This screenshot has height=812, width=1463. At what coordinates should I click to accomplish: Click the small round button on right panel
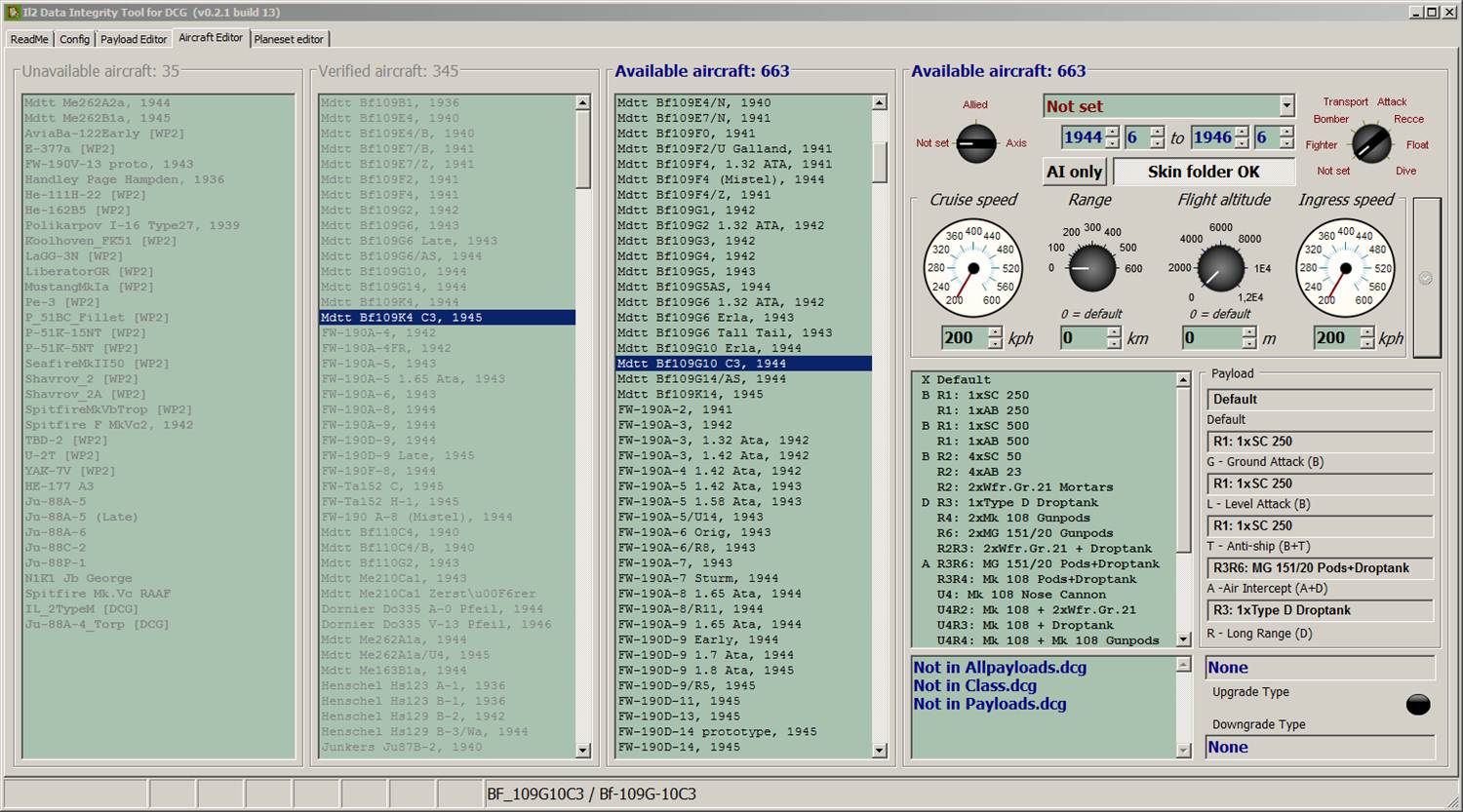[x=1426, y=279]
